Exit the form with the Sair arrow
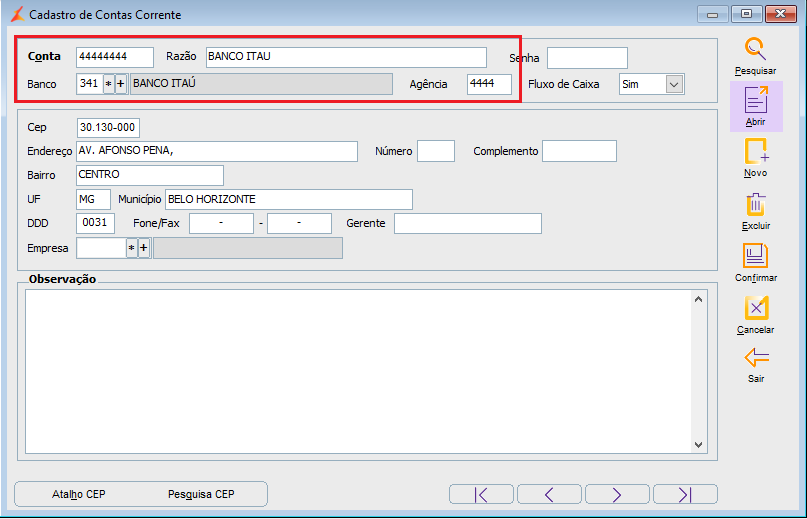The width and height of the screenshot is (807, 519). (x=756, y=357)
